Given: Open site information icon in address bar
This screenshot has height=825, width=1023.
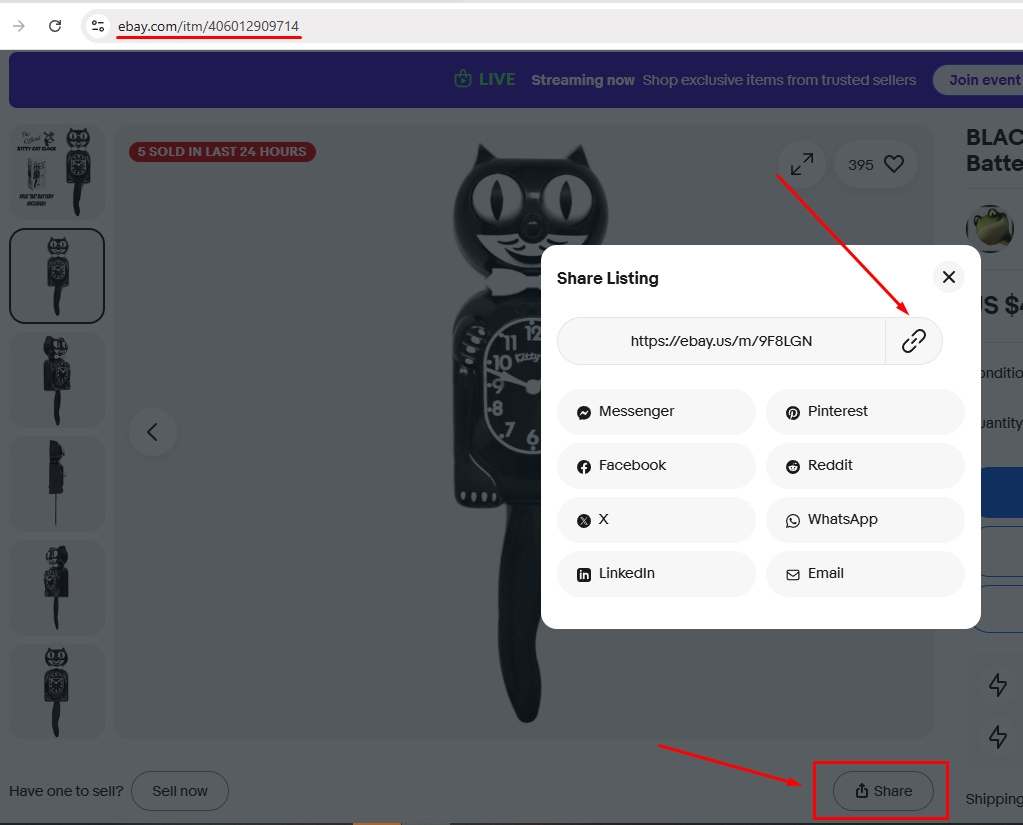Looking at the screenshot, I should [x=98, y=26].
